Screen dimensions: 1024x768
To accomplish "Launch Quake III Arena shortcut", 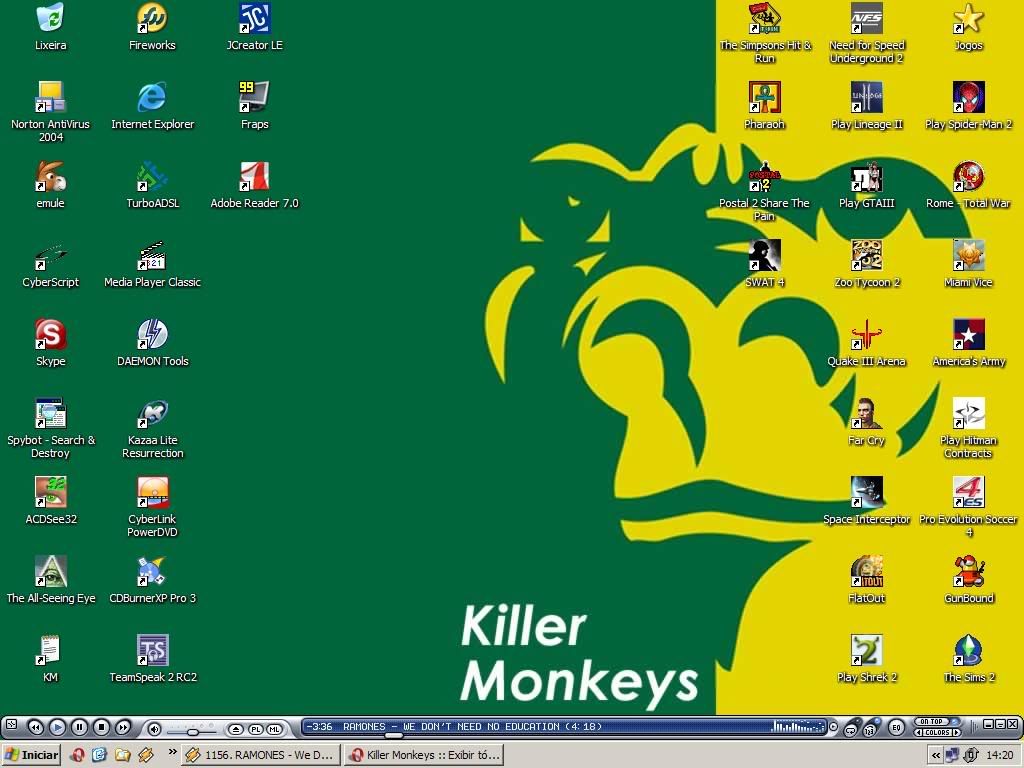I will click(x=866, y=335).
